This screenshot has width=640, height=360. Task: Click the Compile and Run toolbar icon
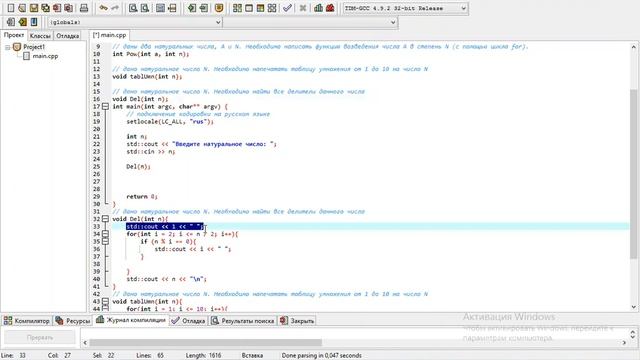click(260, 8)
